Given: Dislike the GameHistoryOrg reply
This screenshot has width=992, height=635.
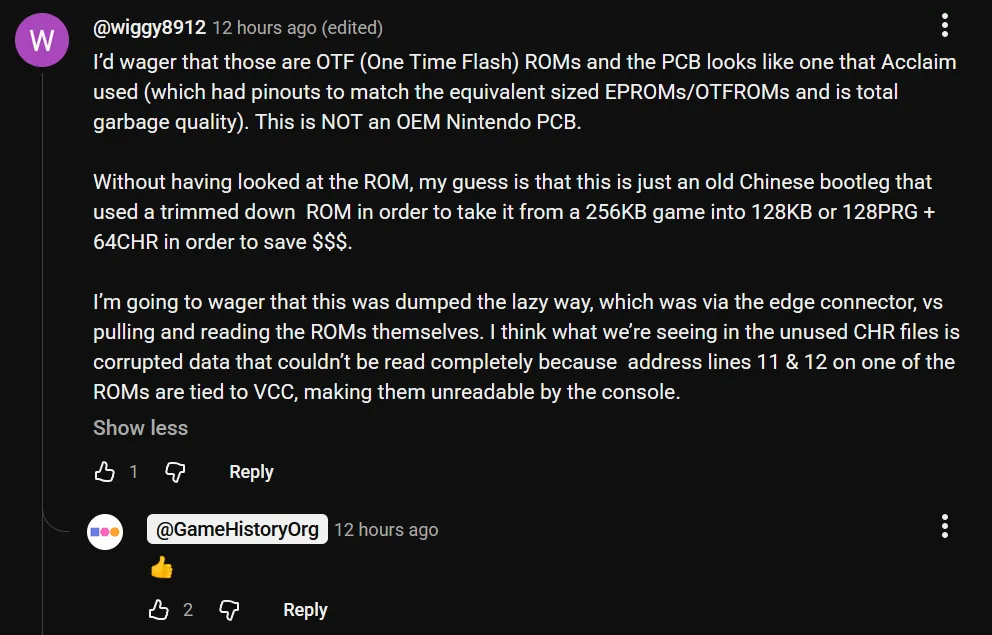Looking at the screenshot, I should pyautogui.click(x=229, y=610).
